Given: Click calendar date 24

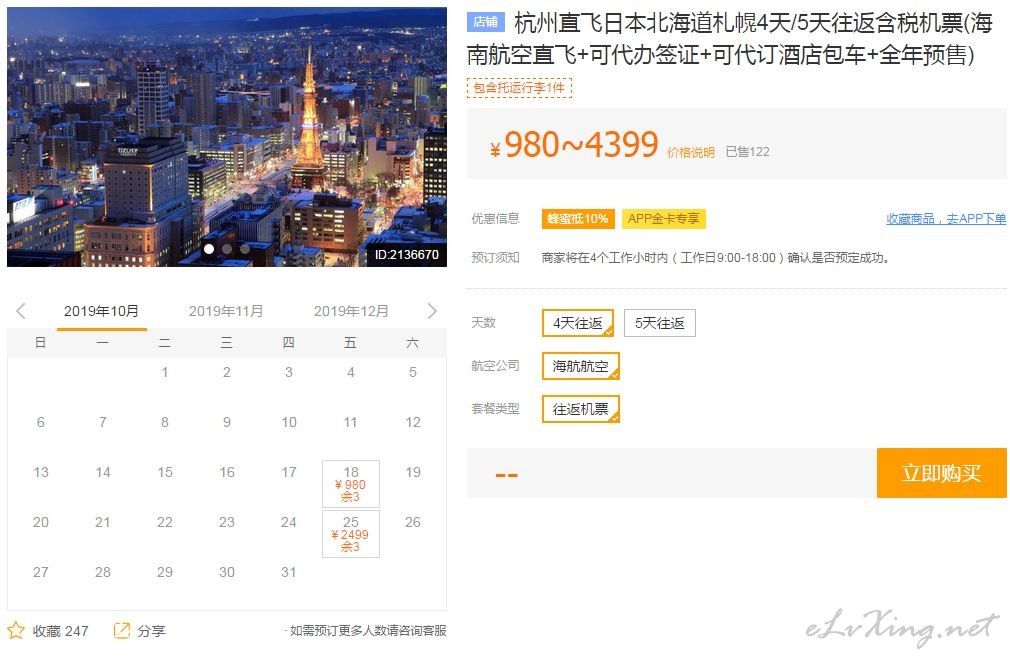Looking at the screenshot, I should pyautogui.click(x=289, y=522).
